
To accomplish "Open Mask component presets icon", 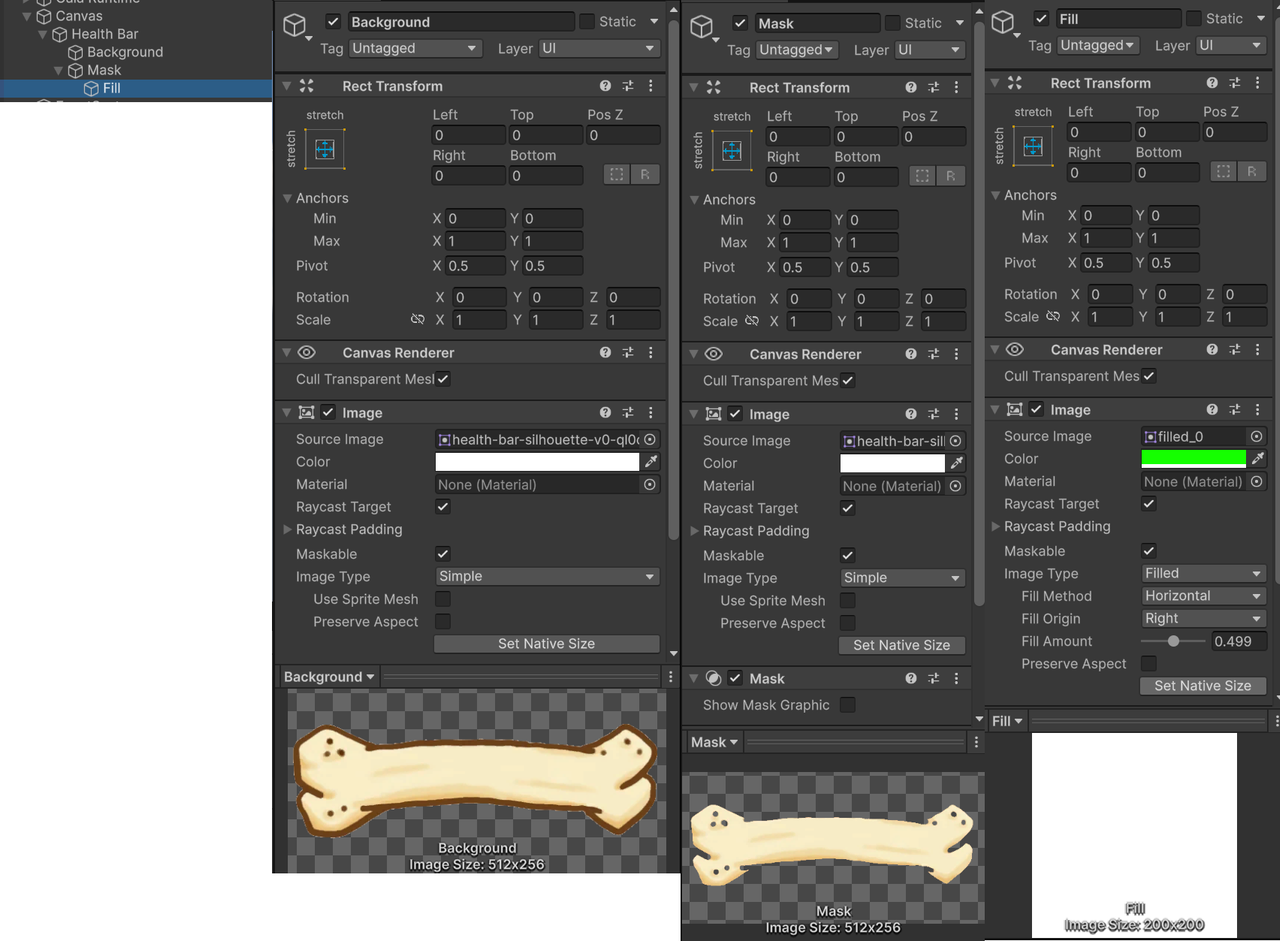I will point(933,678).
